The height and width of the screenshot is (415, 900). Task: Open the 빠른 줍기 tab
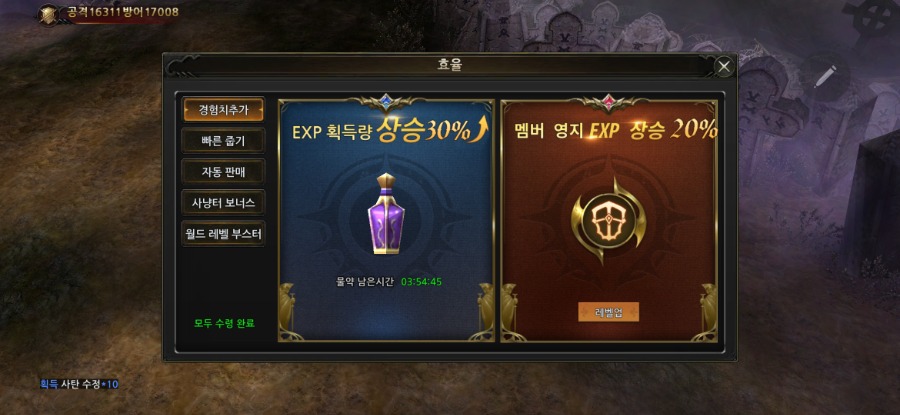pyautogui.click(x=223, y=141)
